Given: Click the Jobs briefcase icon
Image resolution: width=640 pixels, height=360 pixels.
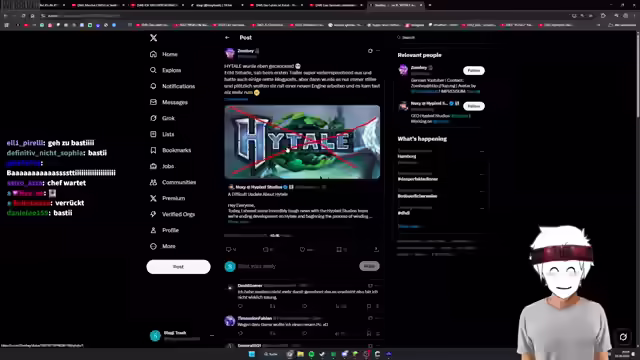Looking at the screenshot, I should [x=153, y=166].
